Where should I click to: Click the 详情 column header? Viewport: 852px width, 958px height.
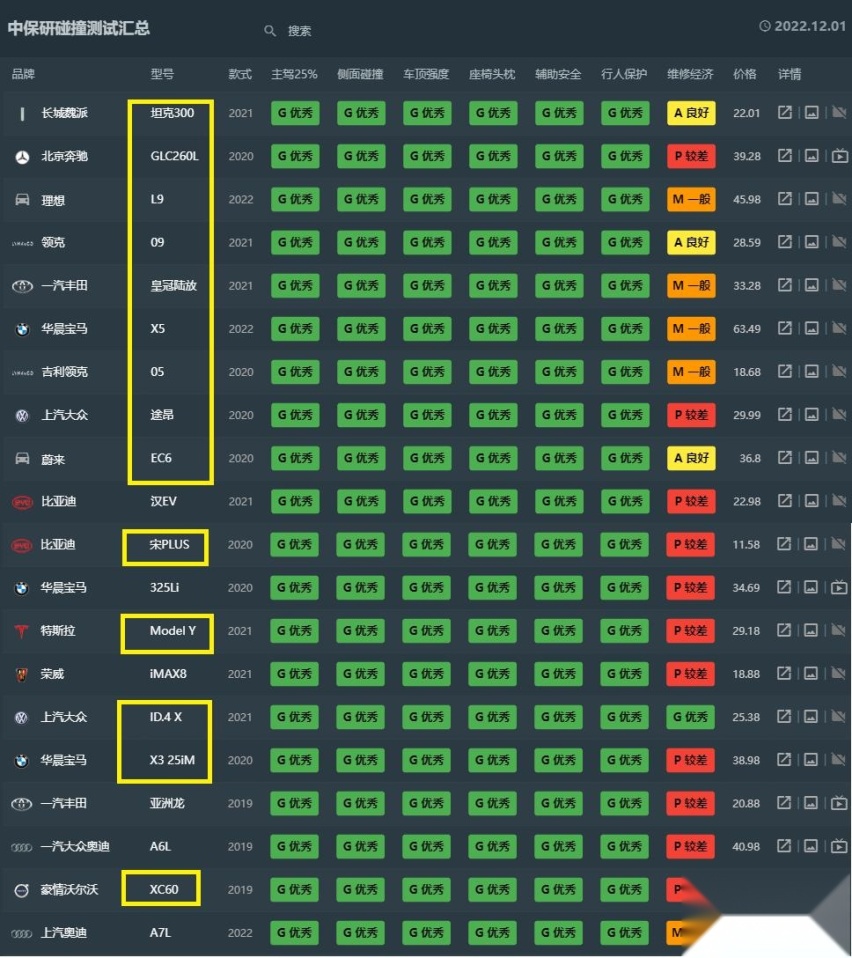pos(790,74)
